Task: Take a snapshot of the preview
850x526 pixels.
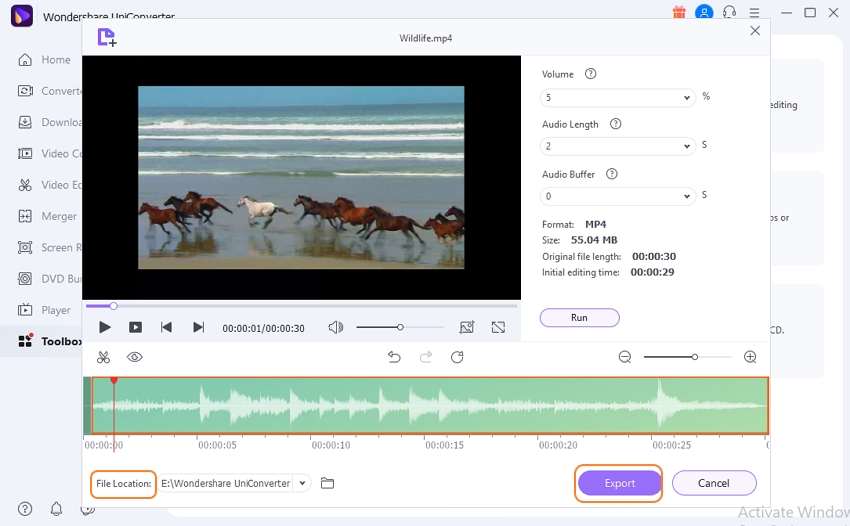Action: [467, 327]
